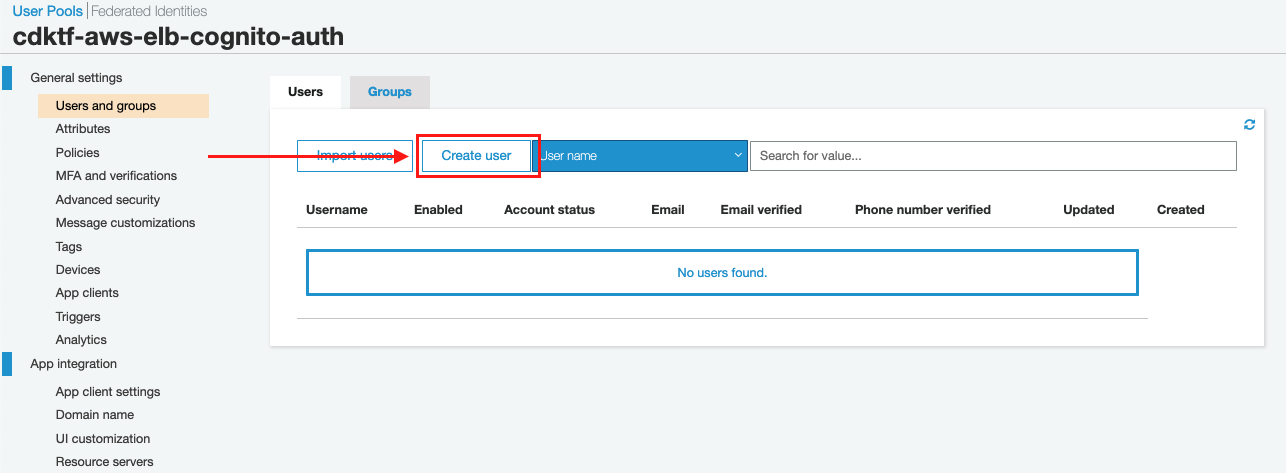Open Resource servers page
The width and height of the screenshot is (1286, 473).
pyautogui.click(x=105, y=462)
